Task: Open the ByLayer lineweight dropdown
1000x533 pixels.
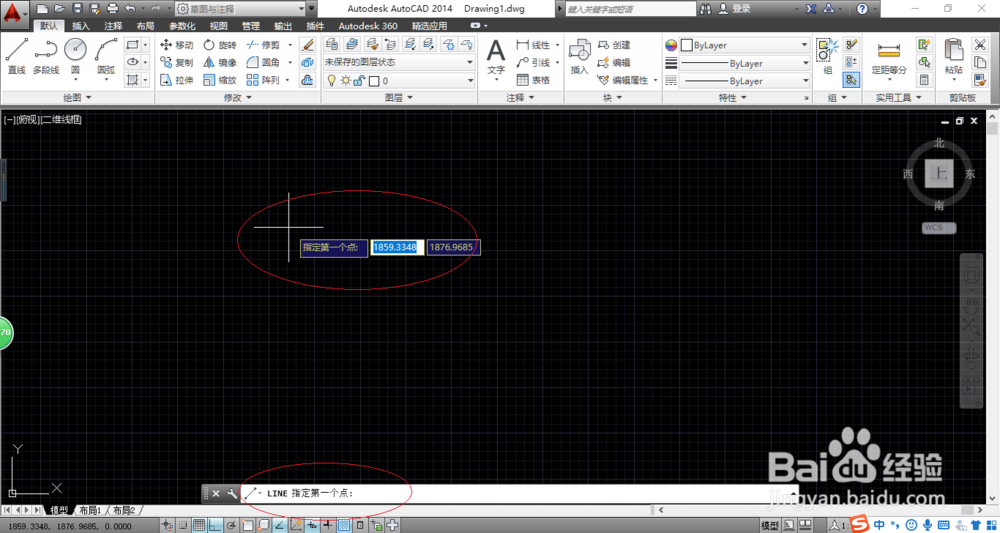Action: pos(744,63)
